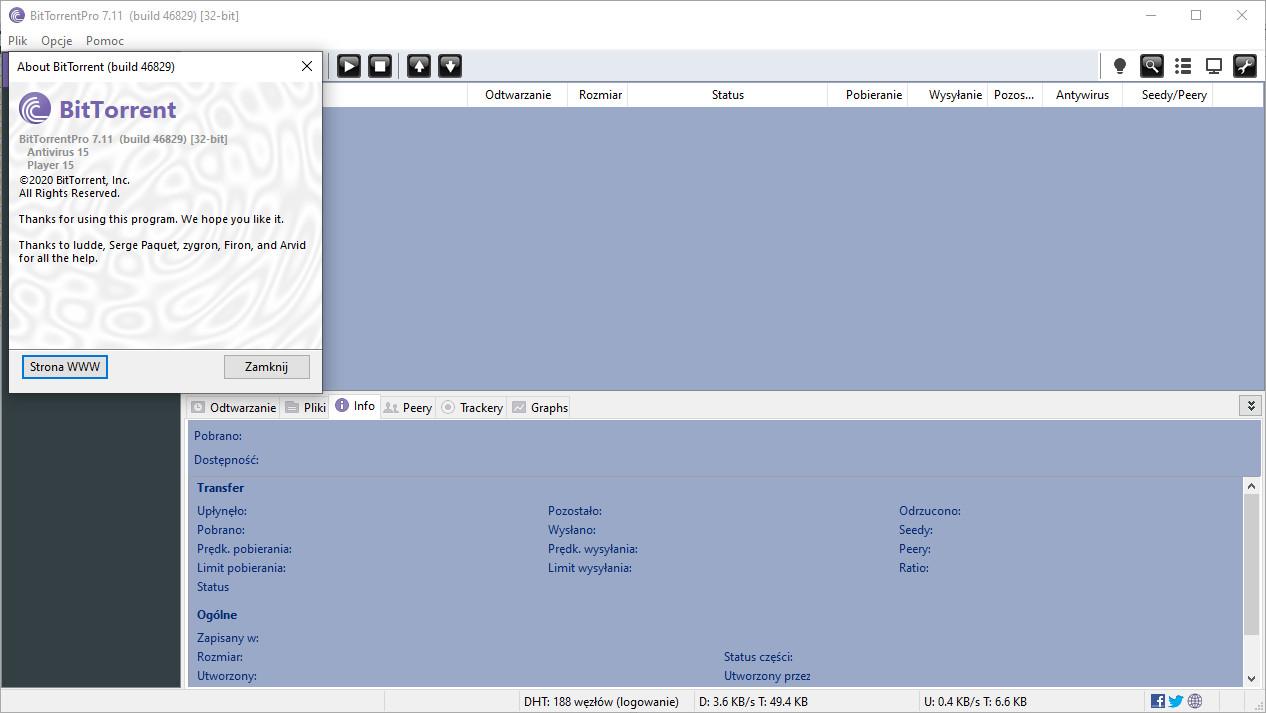Screen dimensions: 1266x713
Task: Click the Strona WWW button
Action: pos(65,367)
